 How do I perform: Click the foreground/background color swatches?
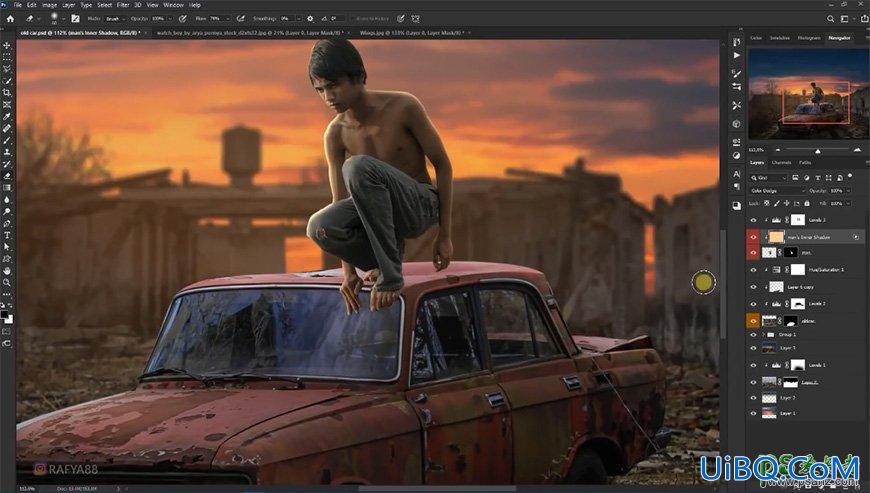click(x=7, y=317)
